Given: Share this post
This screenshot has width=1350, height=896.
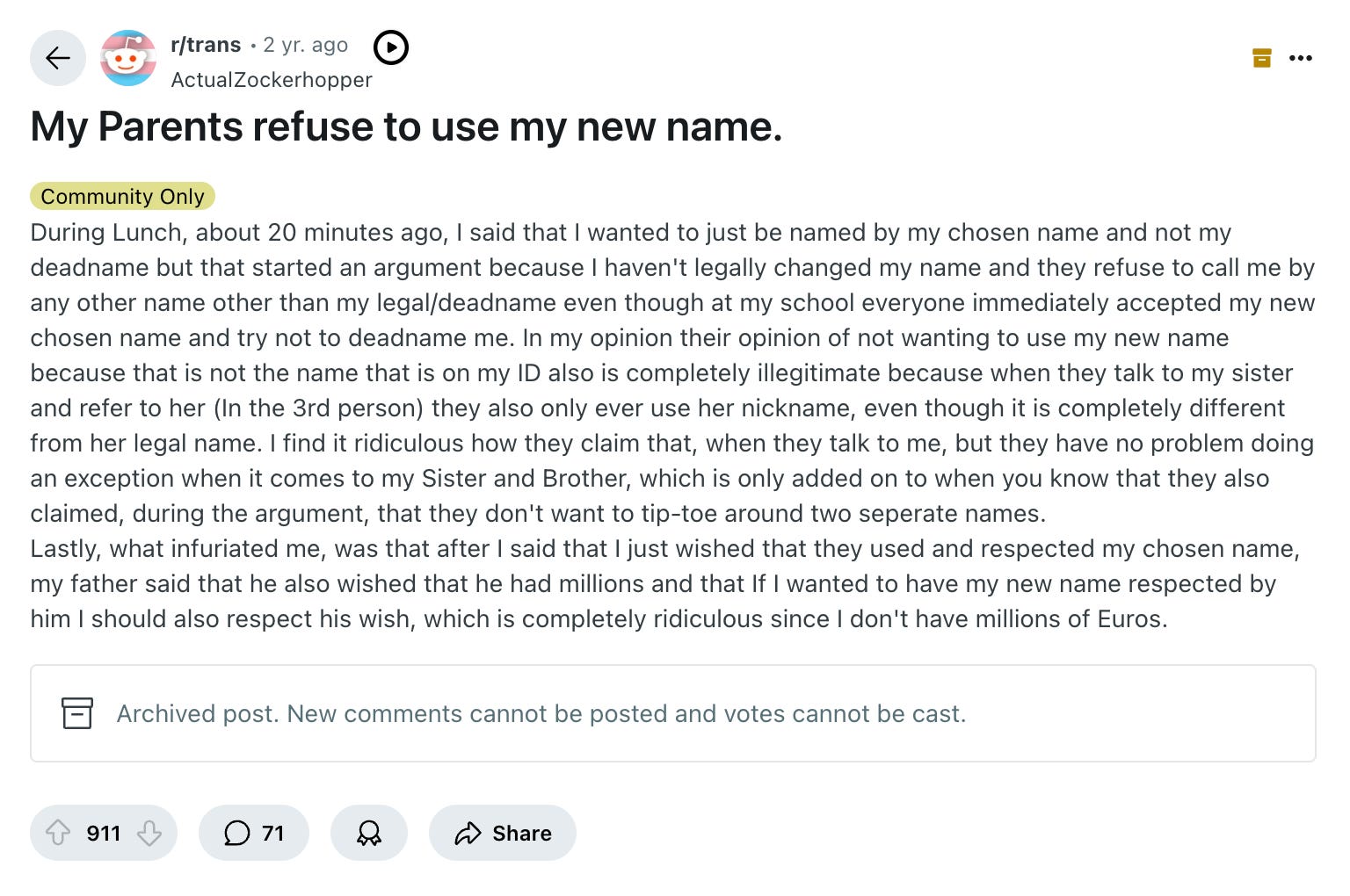Looking at the screenshot, I should pos(503,833).
